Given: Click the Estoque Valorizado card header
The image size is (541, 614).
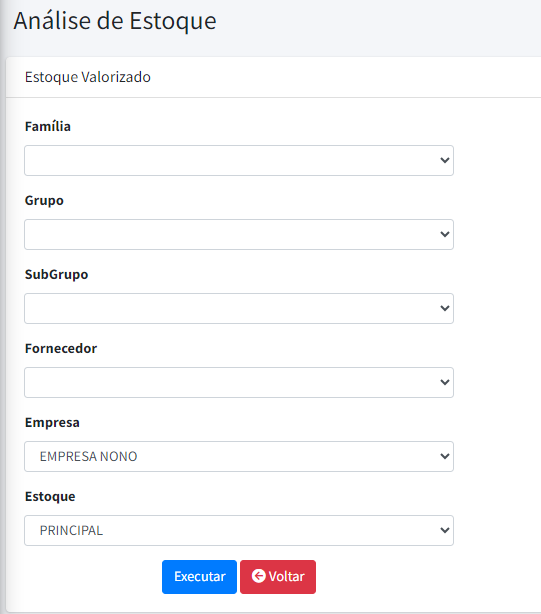Looking at the screenshot, I should 88,77.
